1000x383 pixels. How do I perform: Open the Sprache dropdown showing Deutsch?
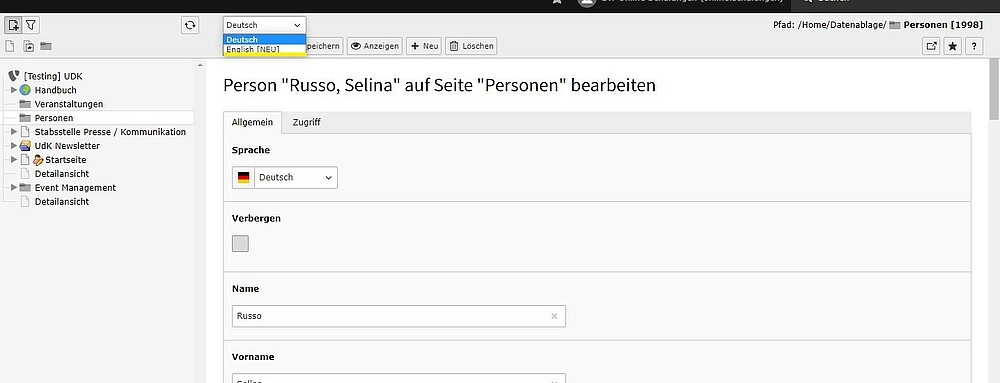[x=295, y=178]
